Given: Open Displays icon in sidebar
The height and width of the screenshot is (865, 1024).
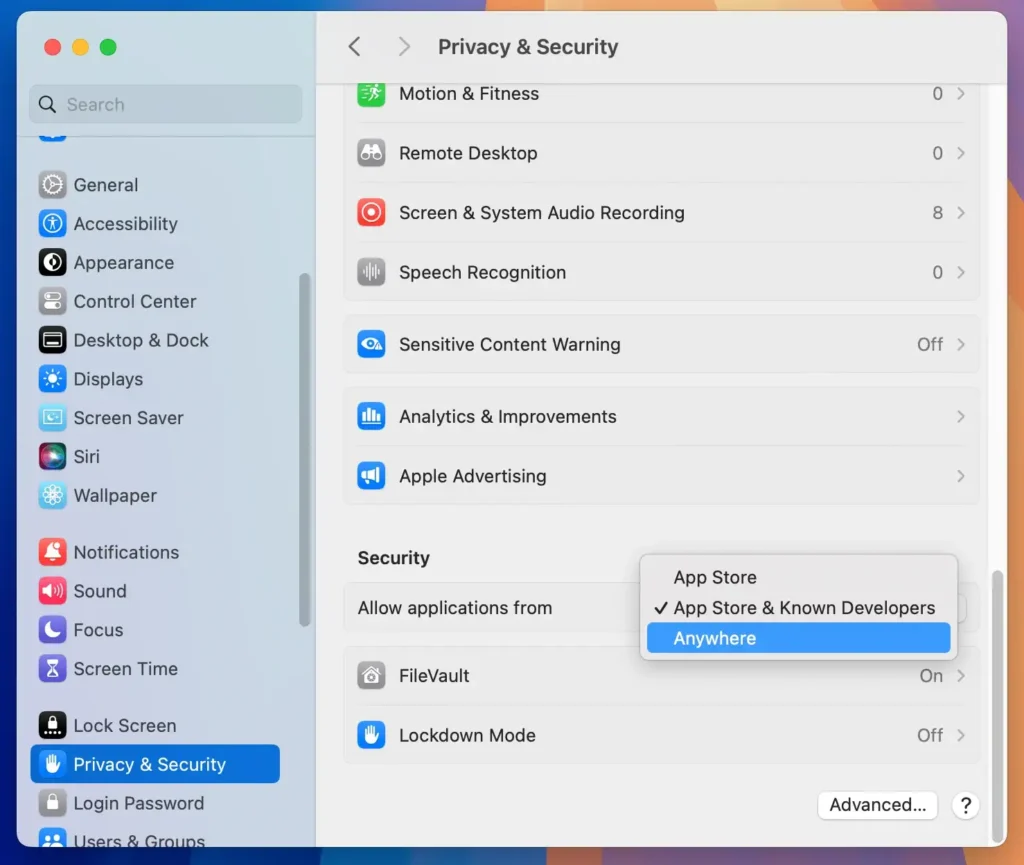Looking at the screenshot, I should pos(52,379).
